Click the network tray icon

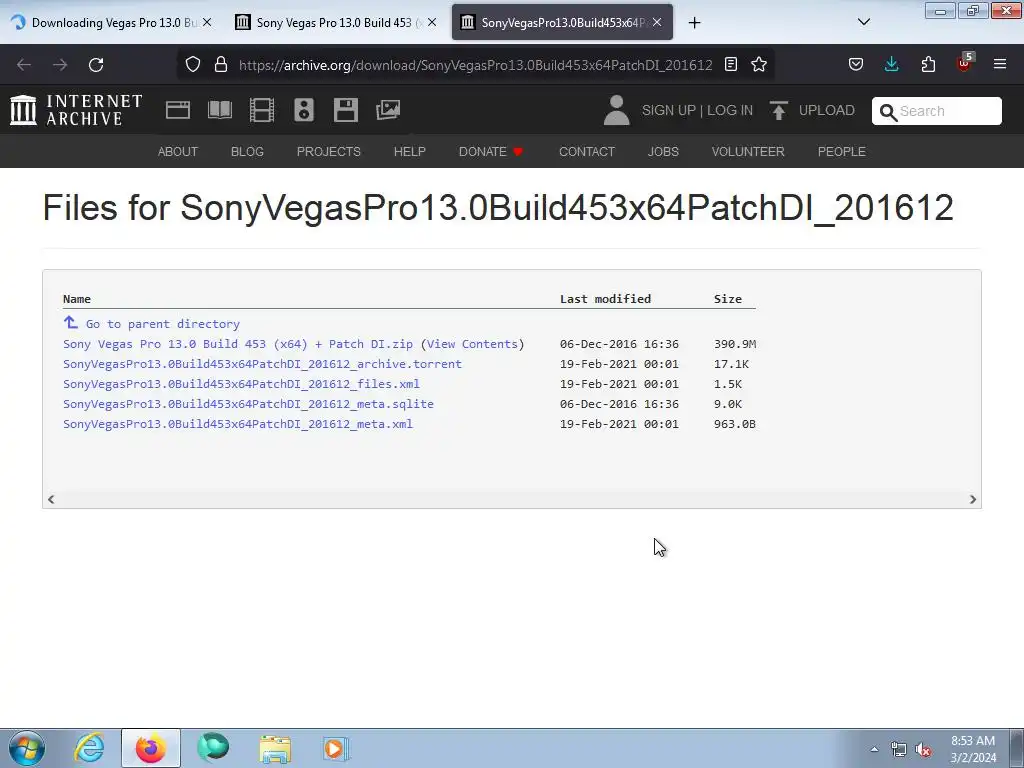(899, 750)
